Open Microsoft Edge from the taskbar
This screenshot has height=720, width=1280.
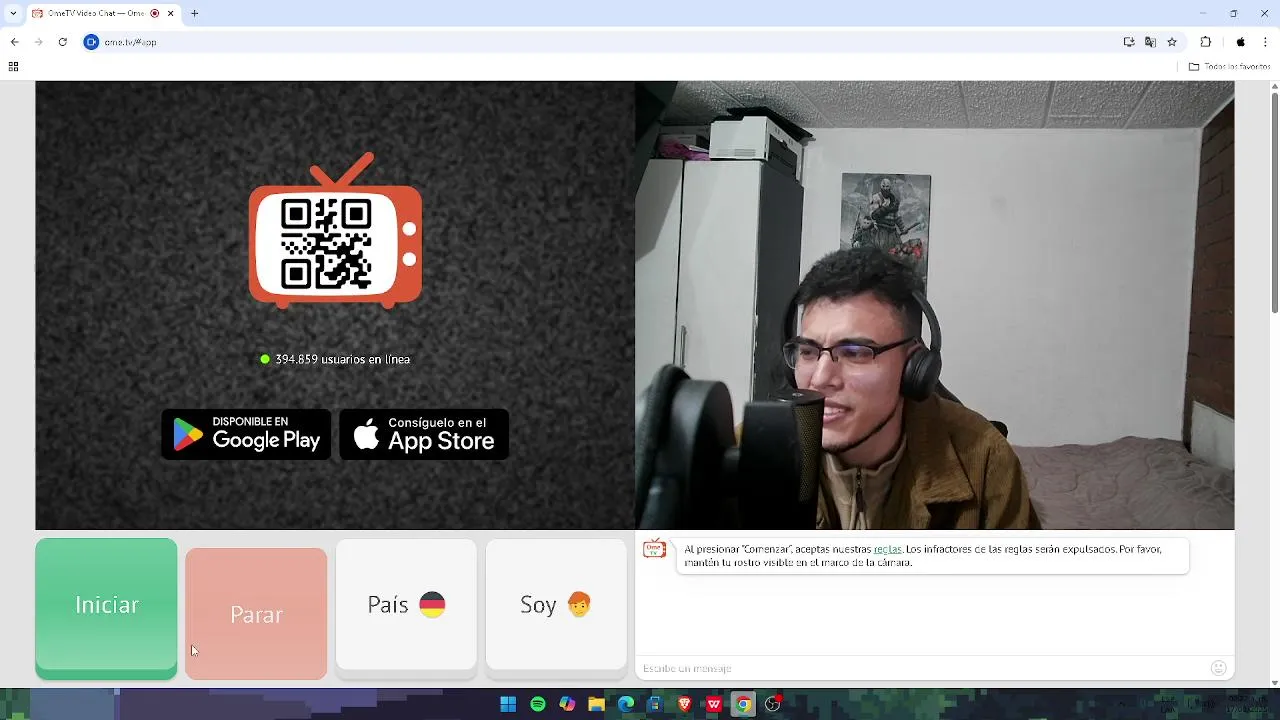[x=626, y=704]
